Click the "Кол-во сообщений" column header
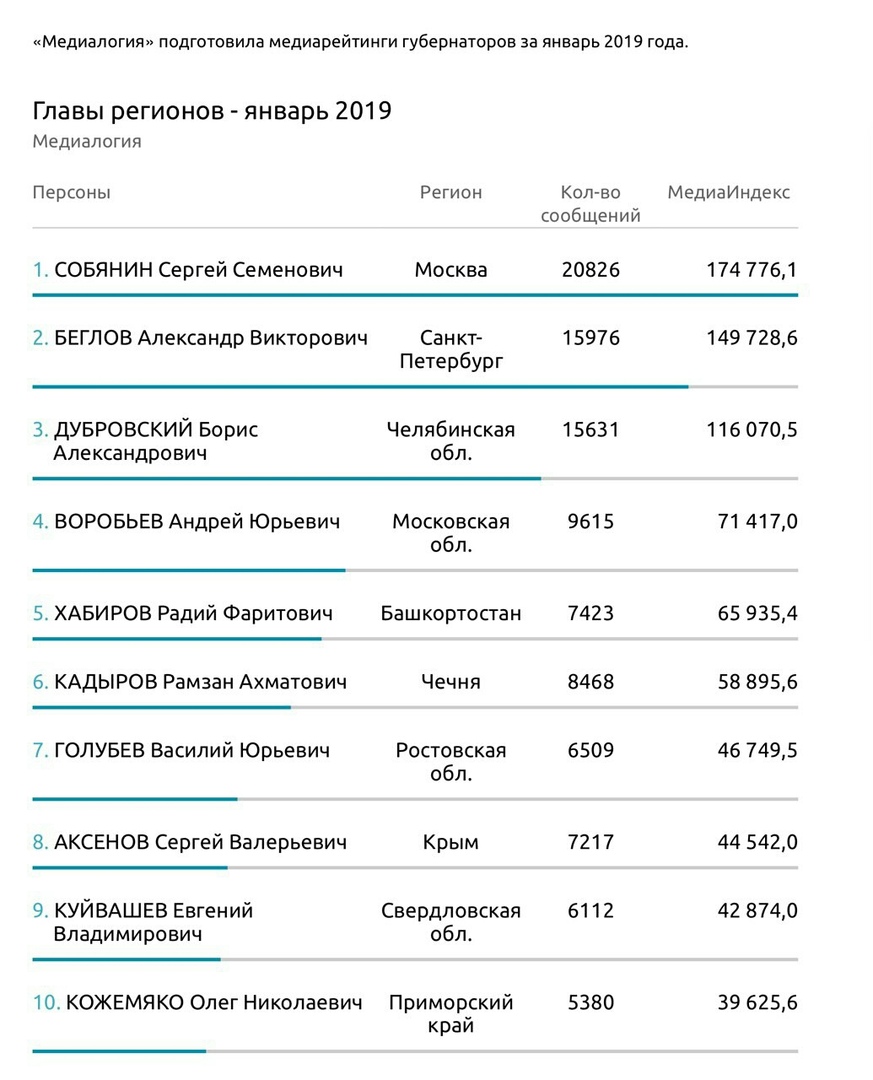 click(x=591, y=203)
